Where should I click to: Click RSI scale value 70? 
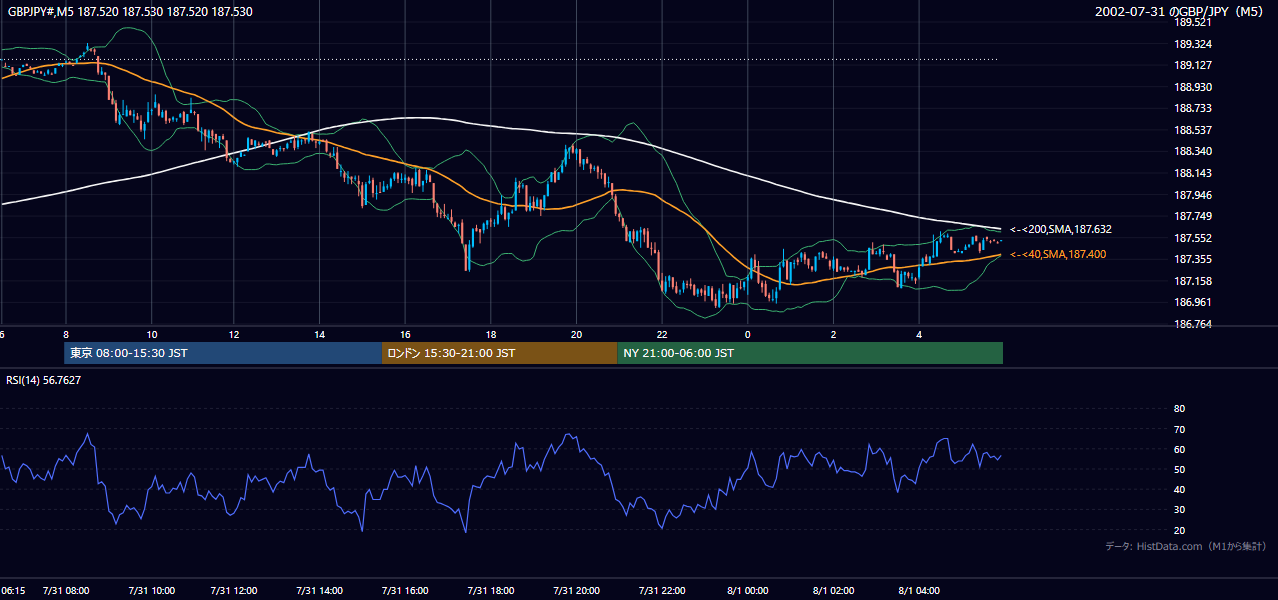click(1180, 429)
